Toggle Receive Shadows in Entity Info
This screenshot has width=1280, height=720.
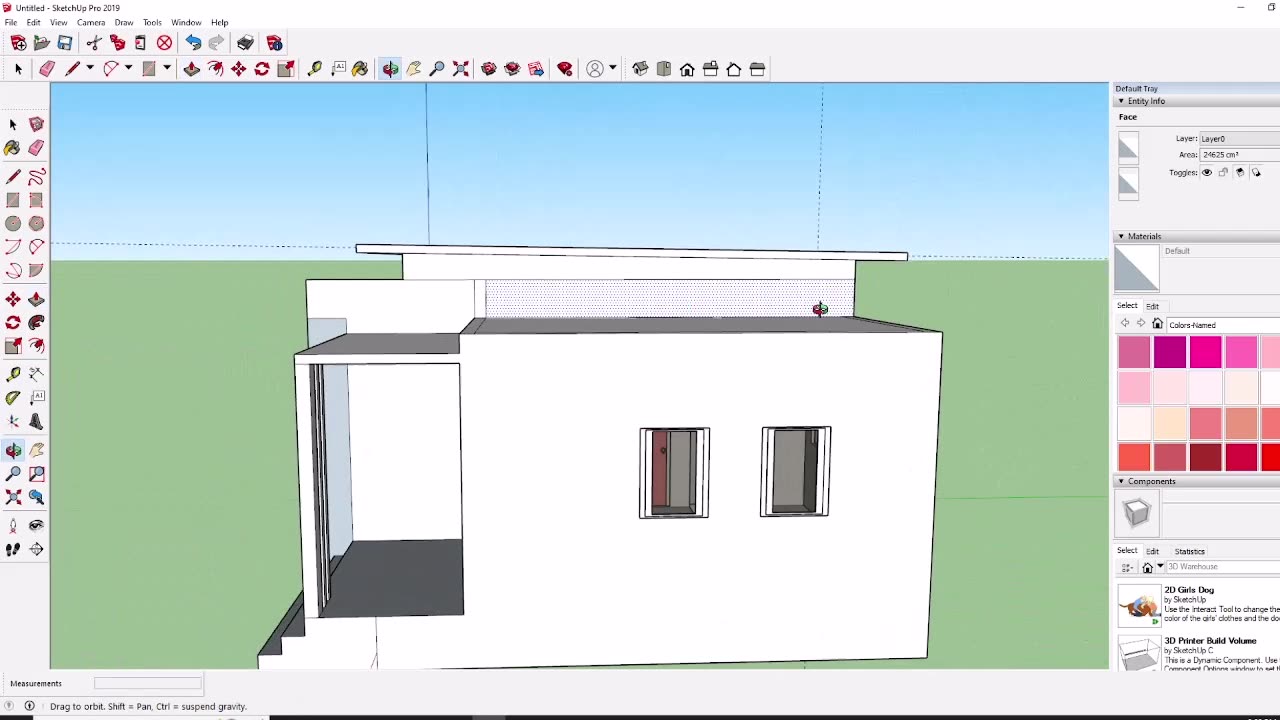tap(1240, 173)
